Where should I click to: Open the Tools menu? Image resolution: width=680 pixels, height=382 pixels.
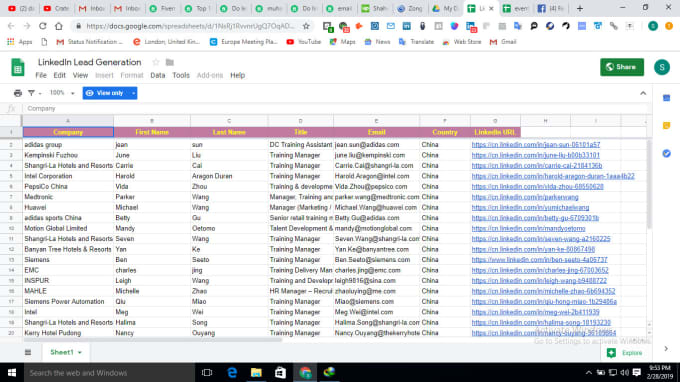[181, 75]
